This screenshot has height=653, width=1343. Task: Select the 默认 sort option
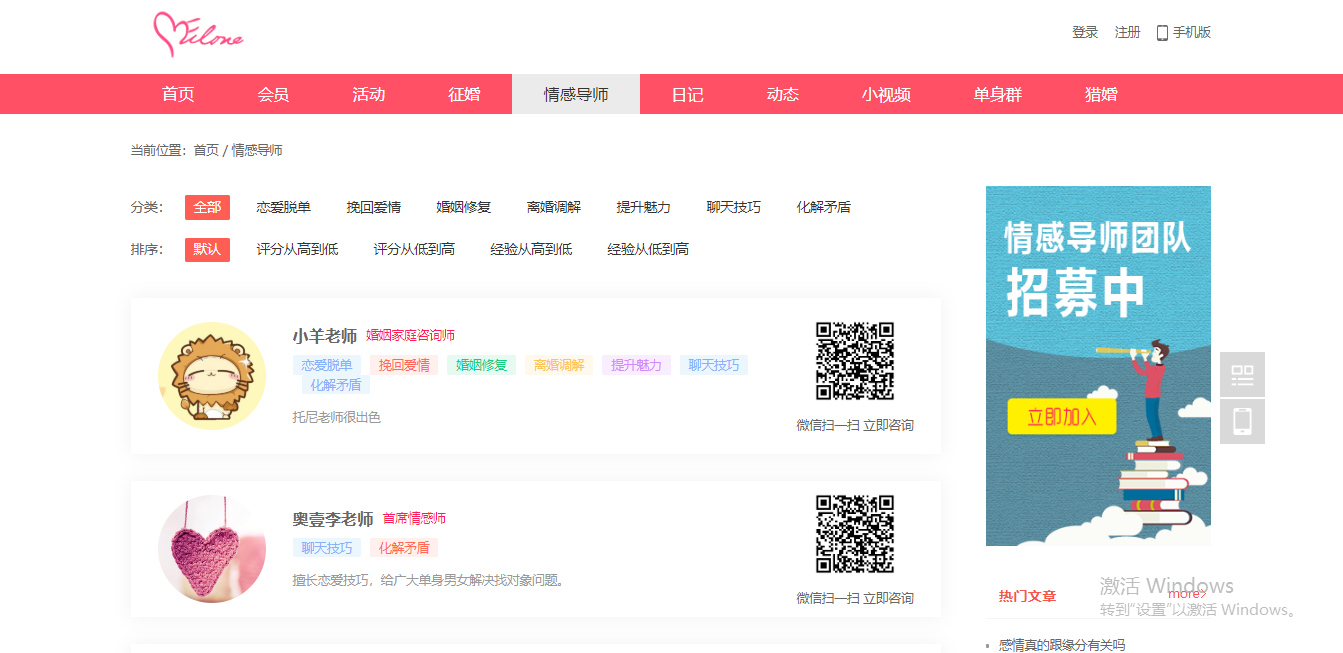pos(207,249)
